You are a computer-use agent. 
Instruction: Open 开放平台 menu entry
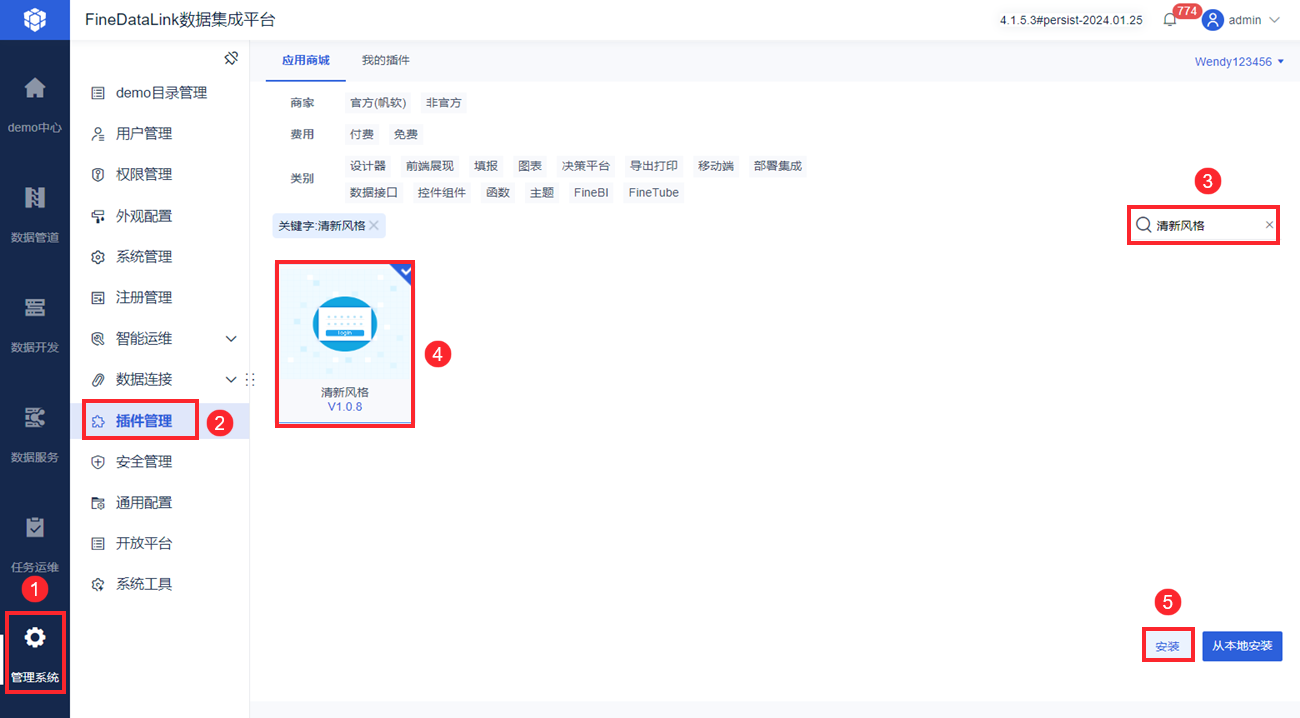[144, 544]
